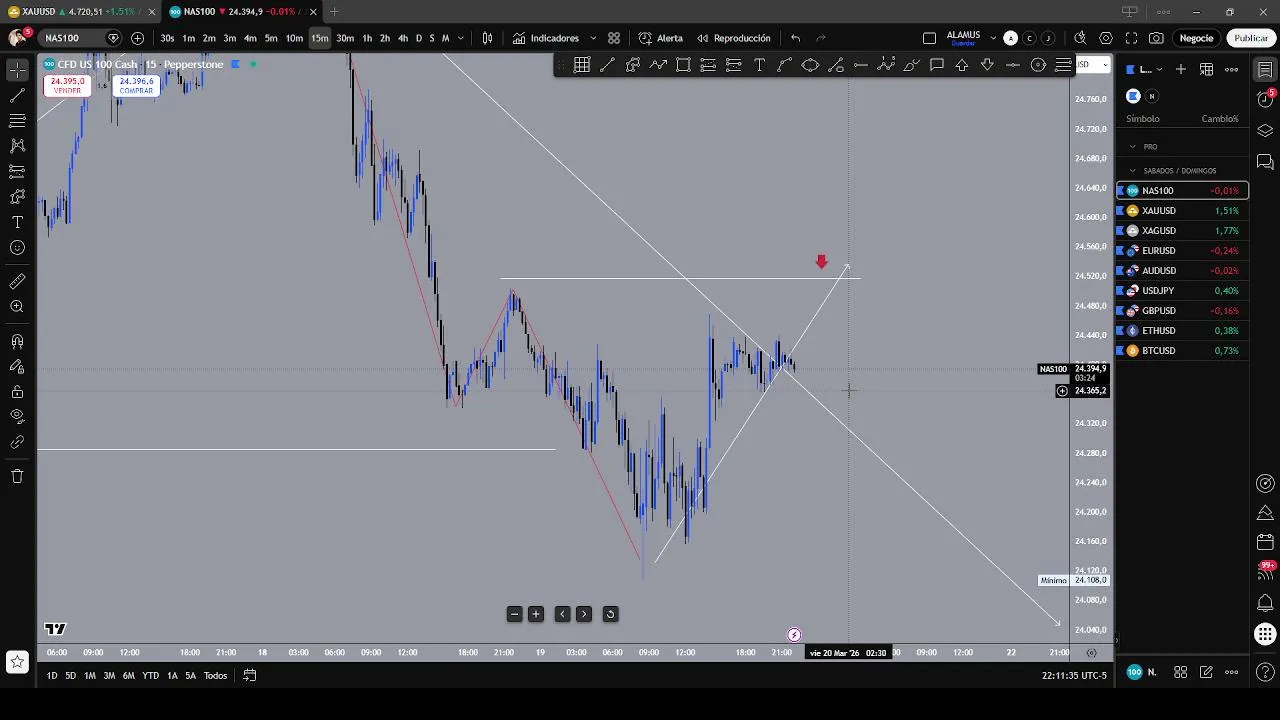The width and height of the screenshot is (1280, 720).
Task: Toggle hide all drawings eye icon
Action: (17, 417)
